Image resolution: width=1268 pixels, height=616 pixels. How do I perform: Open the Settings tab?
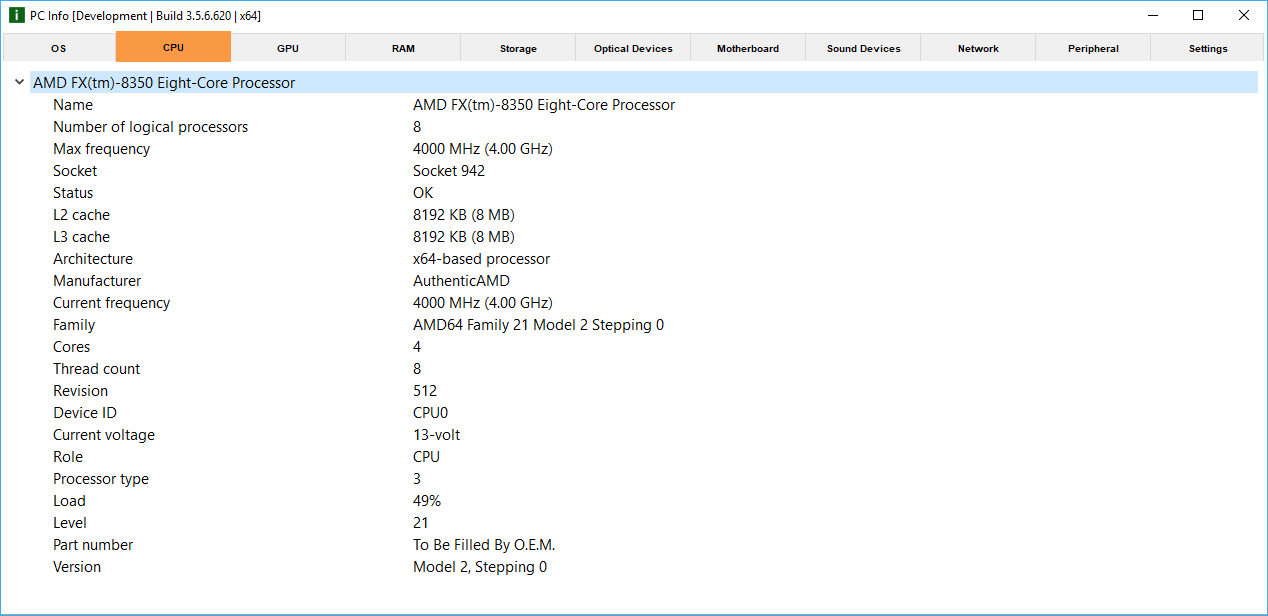1208,48
